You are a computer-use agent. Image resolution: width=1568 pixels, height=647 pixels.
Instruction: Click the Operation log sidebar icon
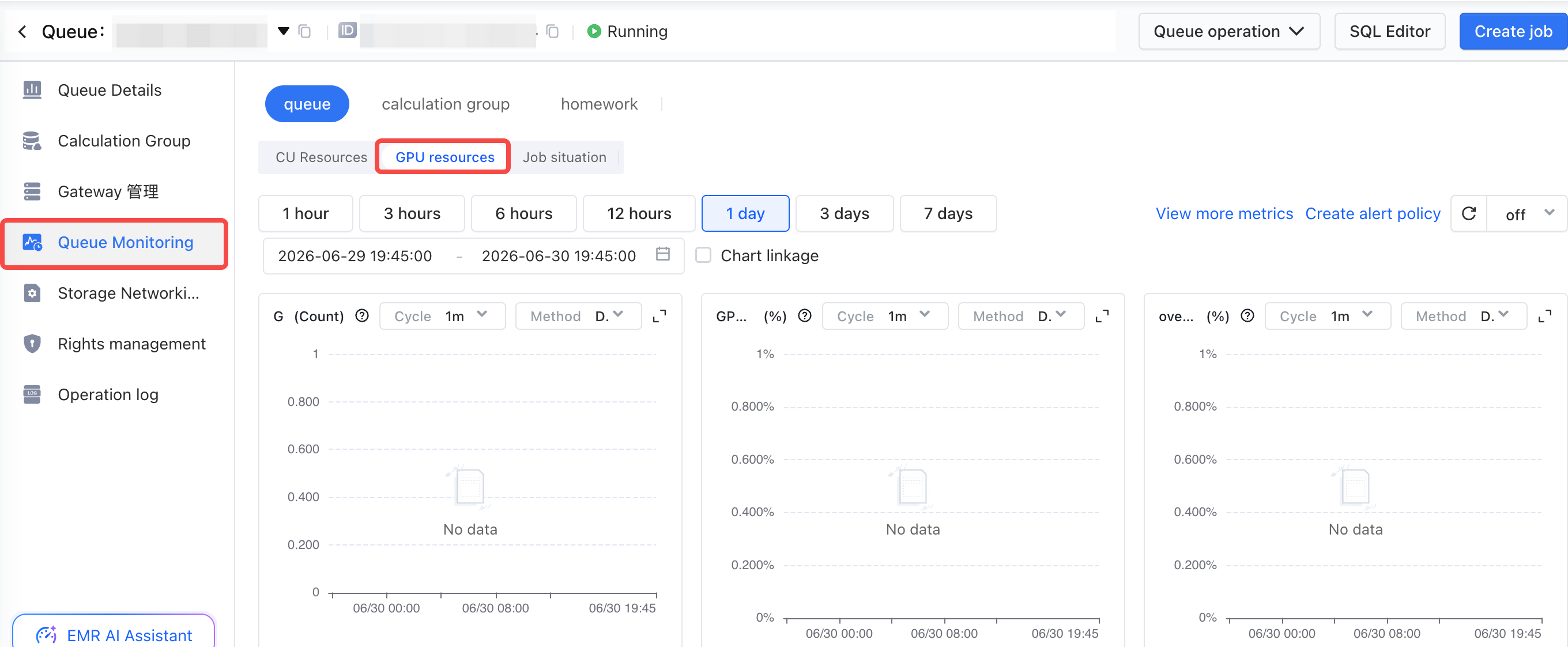coord(32,394)
